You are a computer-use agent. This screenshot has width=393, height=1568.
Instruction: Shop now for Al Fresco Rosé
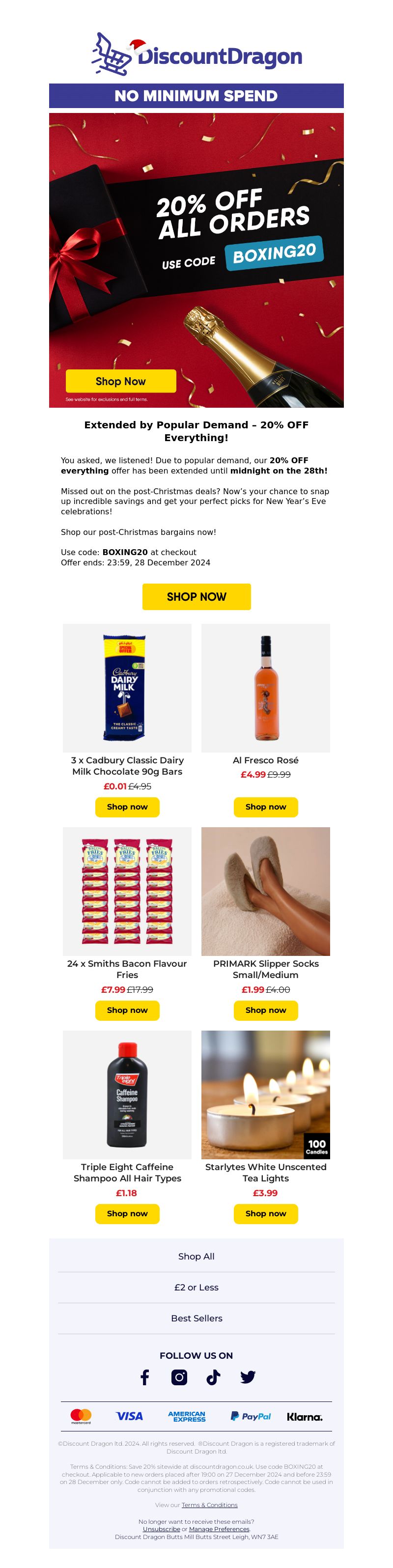(x=266, y=807)
